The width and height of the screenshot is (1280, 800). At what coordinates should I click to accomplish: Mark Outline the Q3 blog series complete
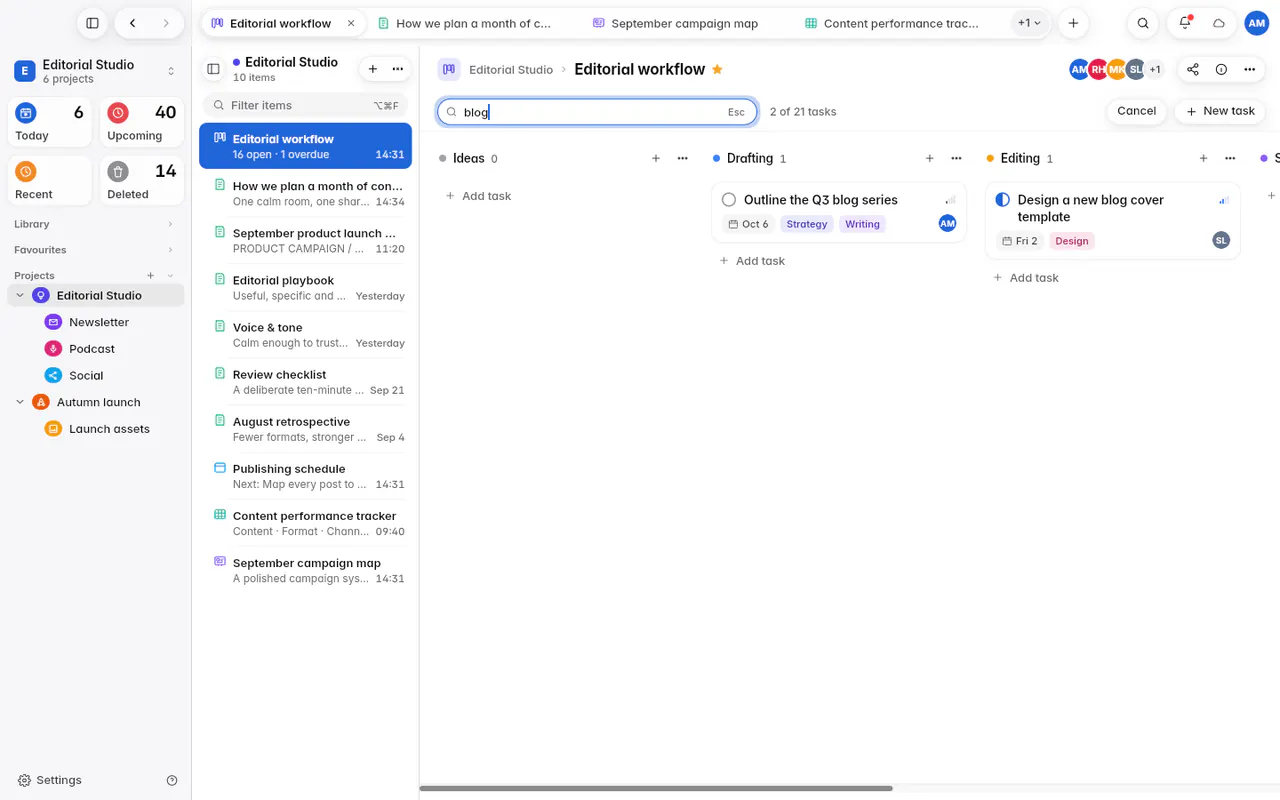tap(729, 200)
